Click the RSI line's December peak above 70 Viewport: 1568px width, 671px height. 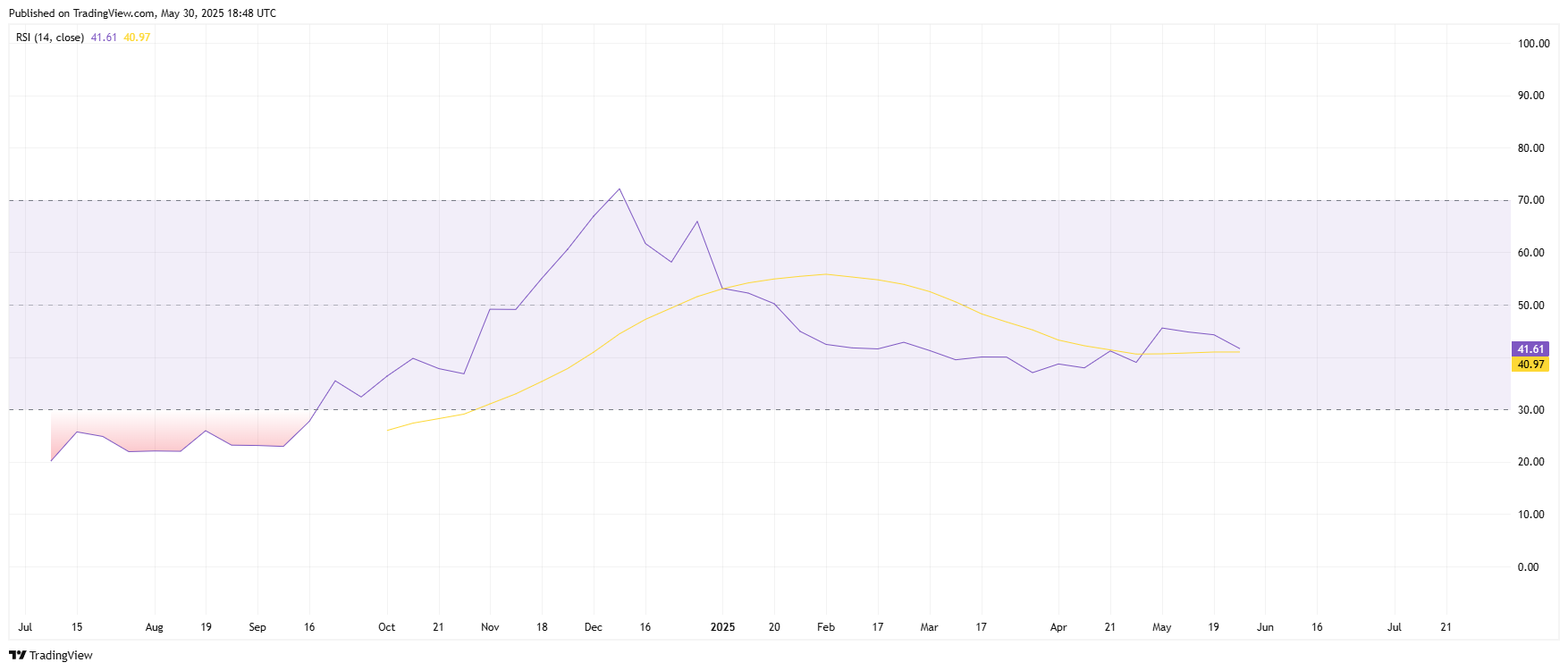click(620, 189)
